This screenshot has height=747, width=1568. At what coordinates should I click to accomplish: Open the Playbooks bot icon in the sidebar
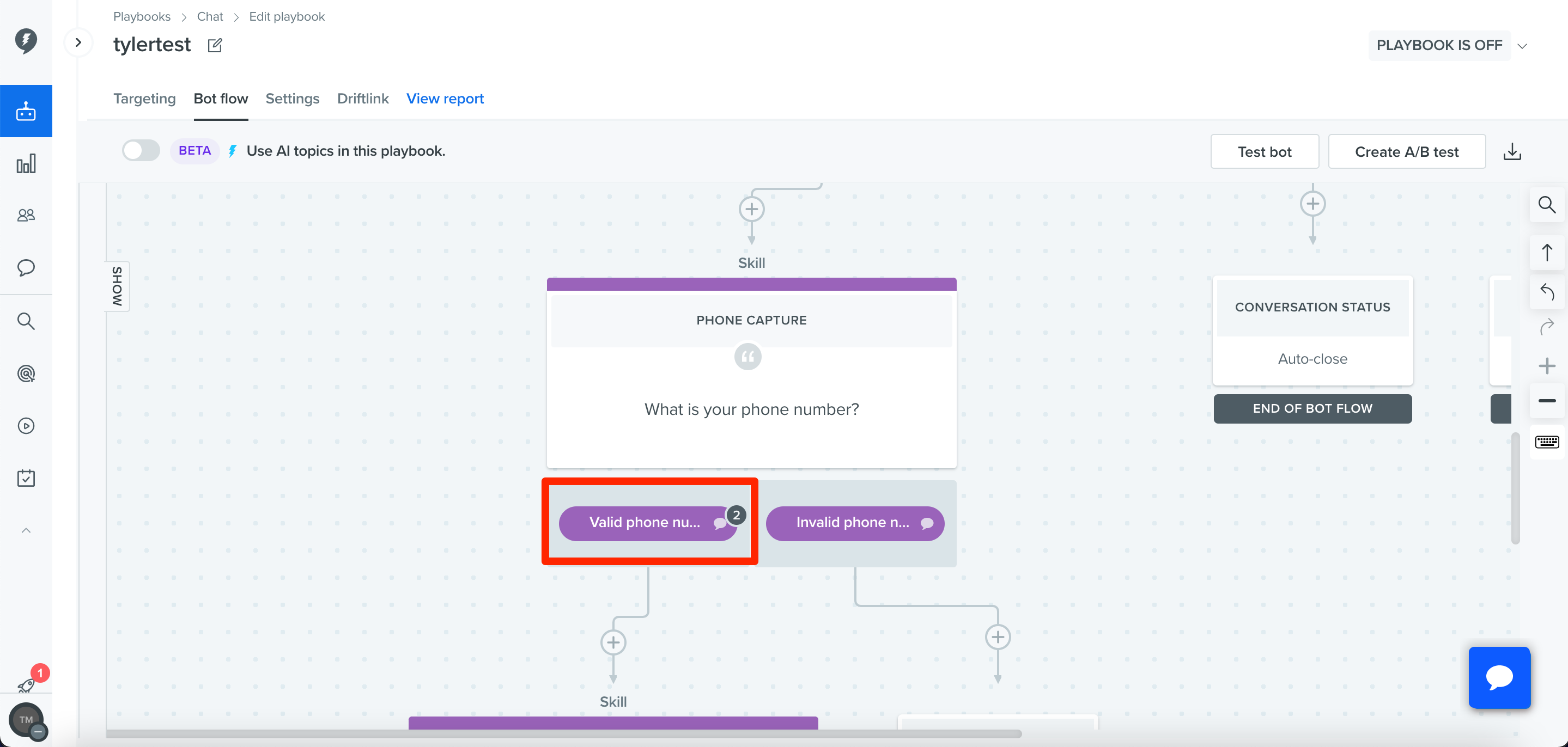tap(26, 111)
